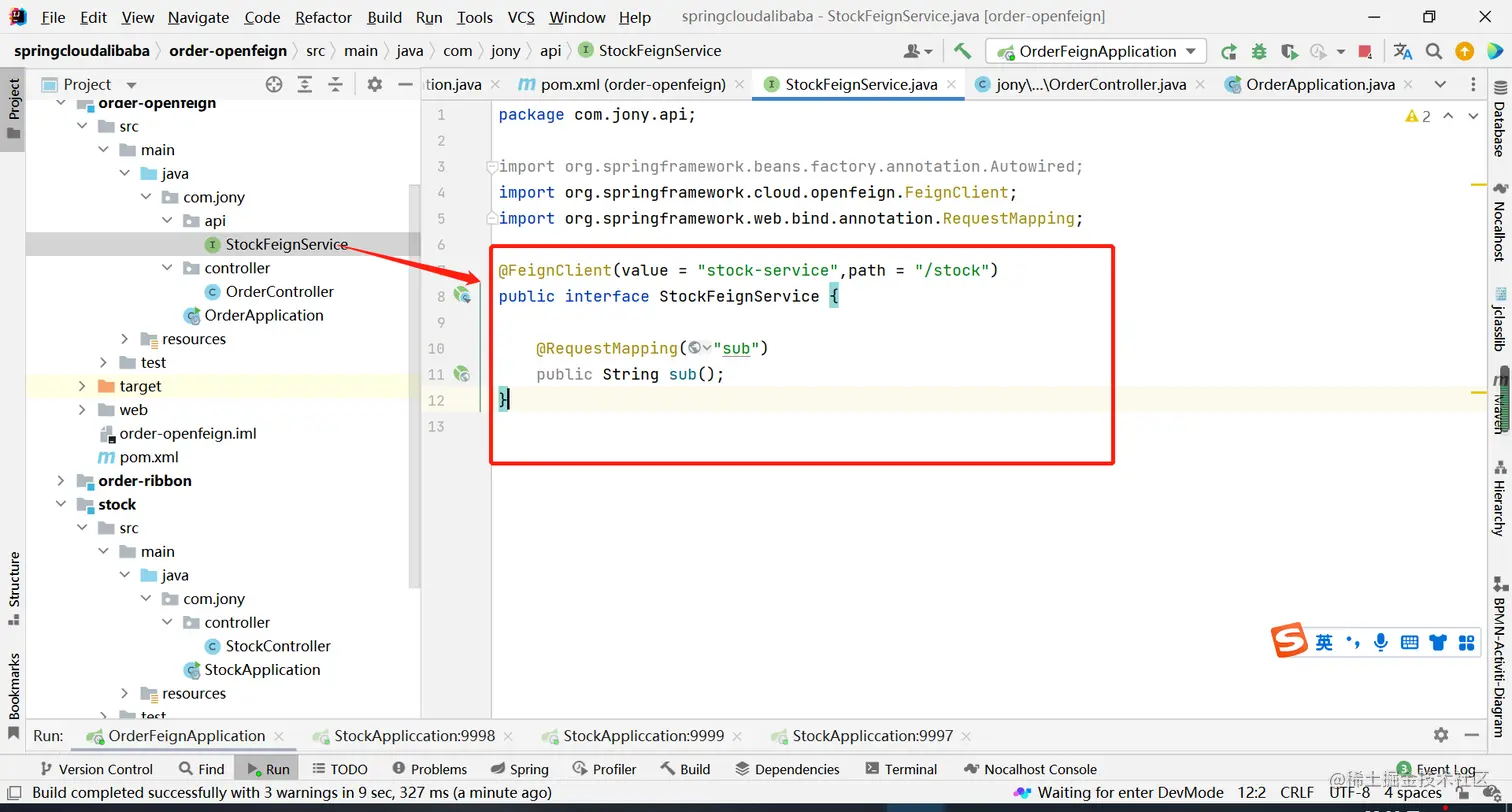Open the Problems tool window

tap(429, 769)
